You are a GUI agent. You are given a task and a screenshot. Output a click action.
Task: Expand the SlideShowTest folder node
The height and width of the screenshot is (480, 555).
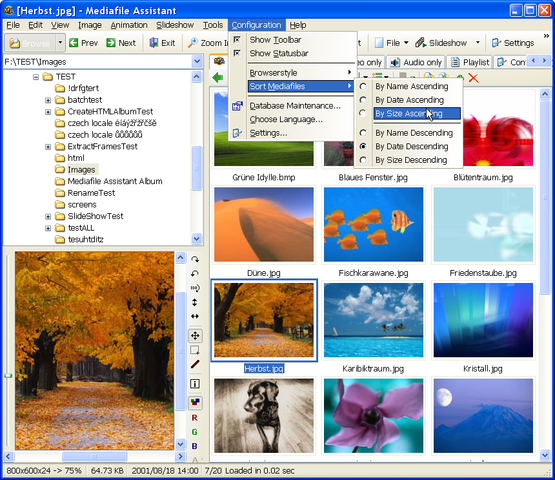pos(48,216)
